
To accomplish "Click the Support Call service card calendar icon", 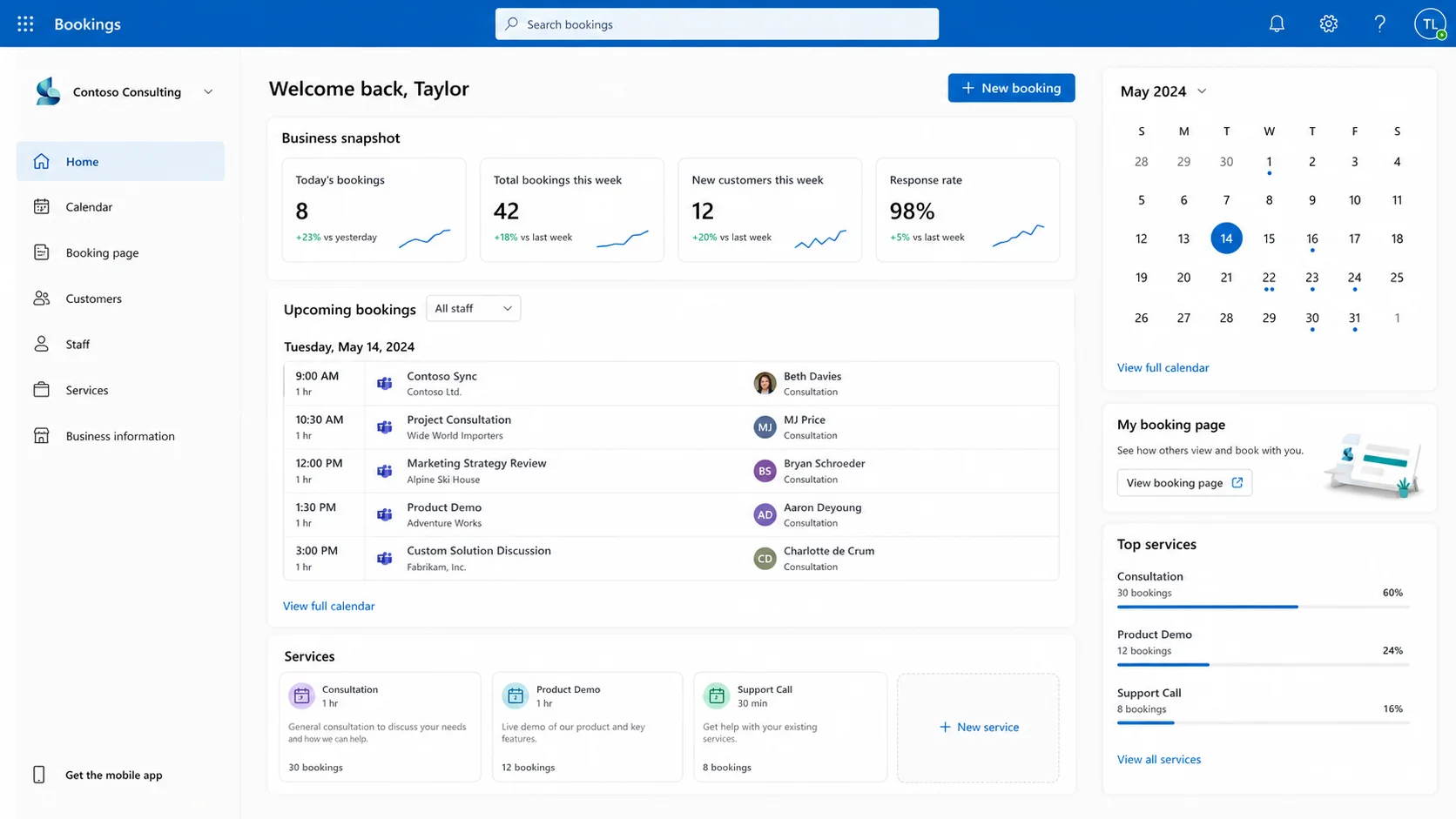I will [716, 695].
